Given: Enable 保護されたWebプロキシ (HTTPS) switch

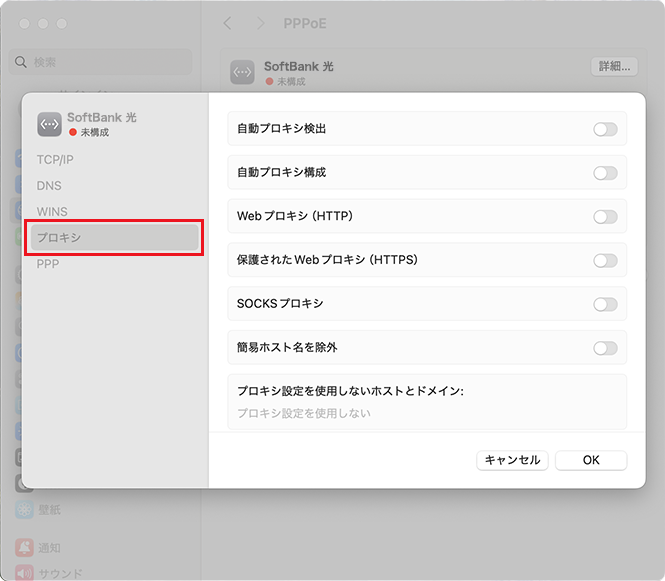Looking at the screenshot, I should coord(605,261).
